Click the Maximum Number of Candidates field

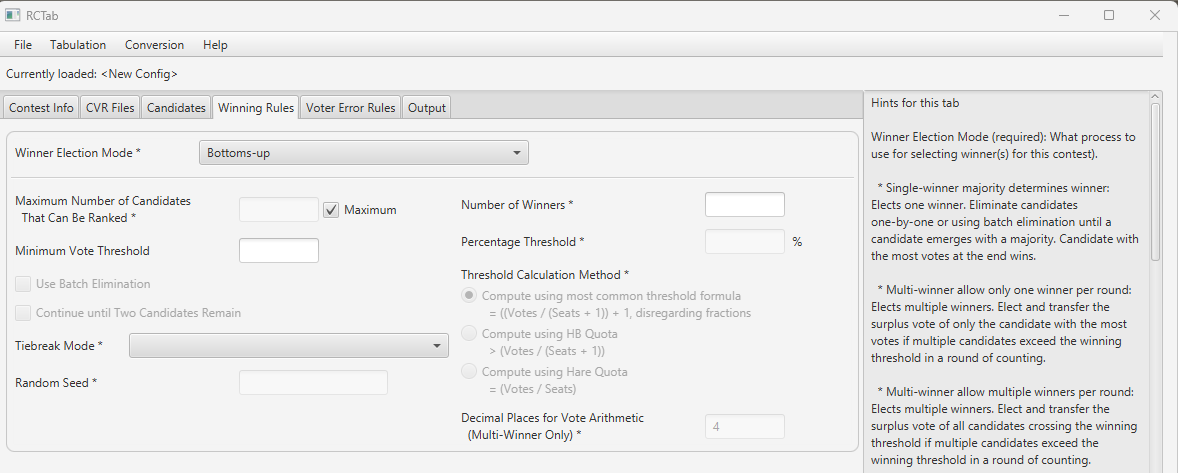coord(279,210)
